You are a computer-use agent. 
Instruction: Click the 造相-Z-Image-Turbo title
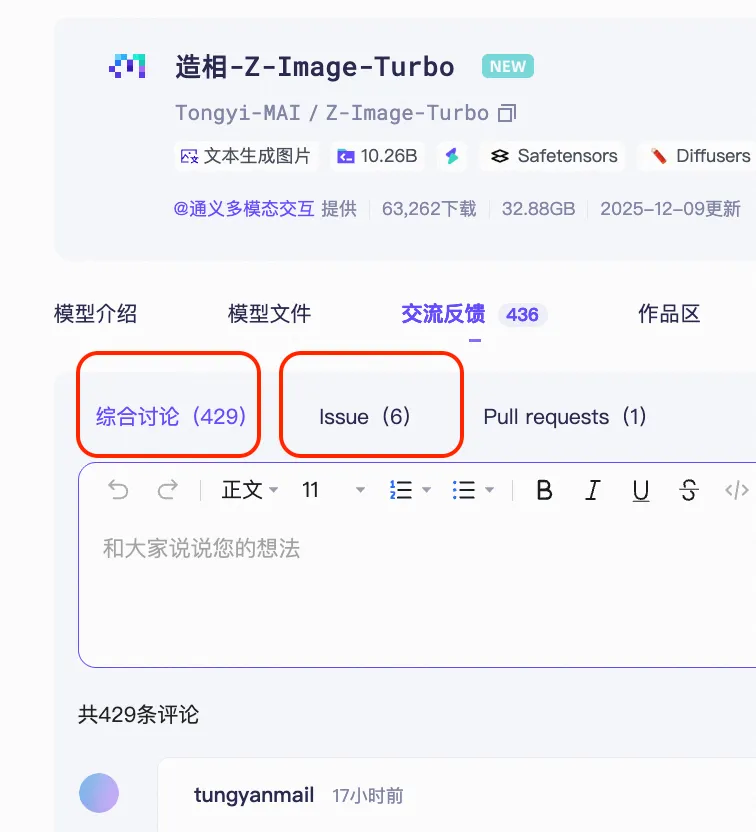315,67
